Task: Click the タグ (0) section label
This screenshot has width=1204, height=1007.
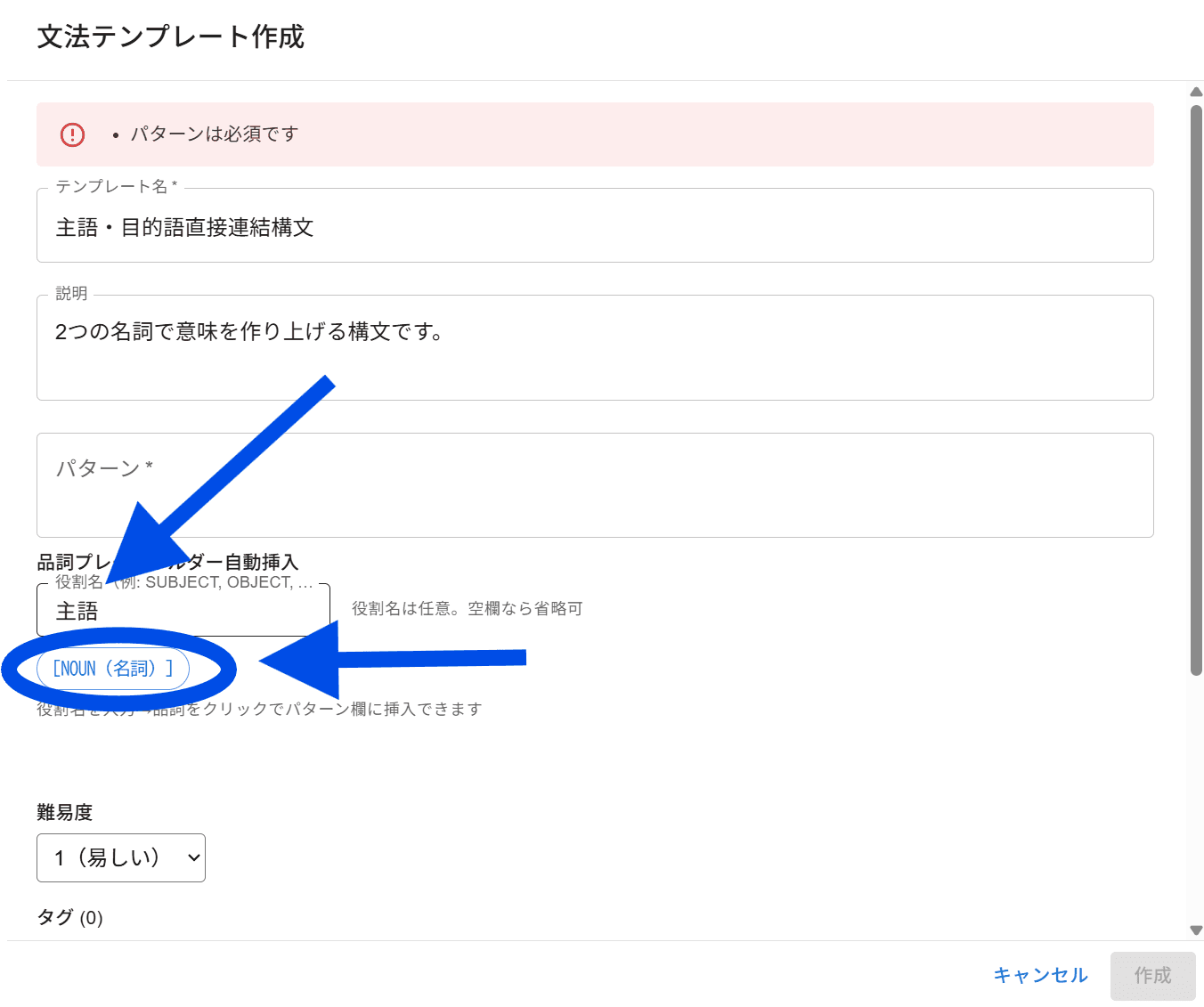Action: coord(69,917)
